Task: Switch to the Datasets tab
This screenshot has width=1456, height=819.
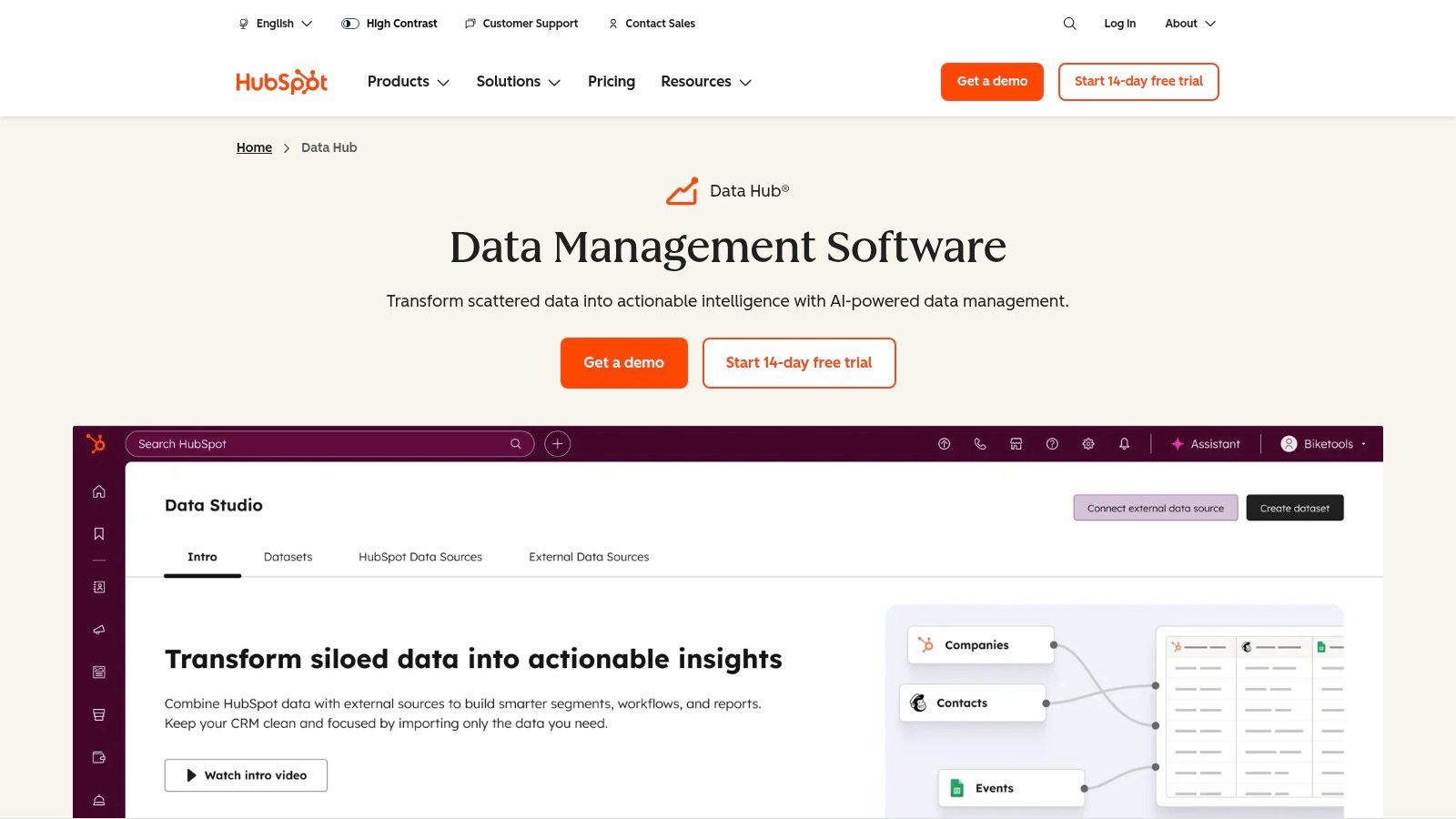Action: [288, 556]
